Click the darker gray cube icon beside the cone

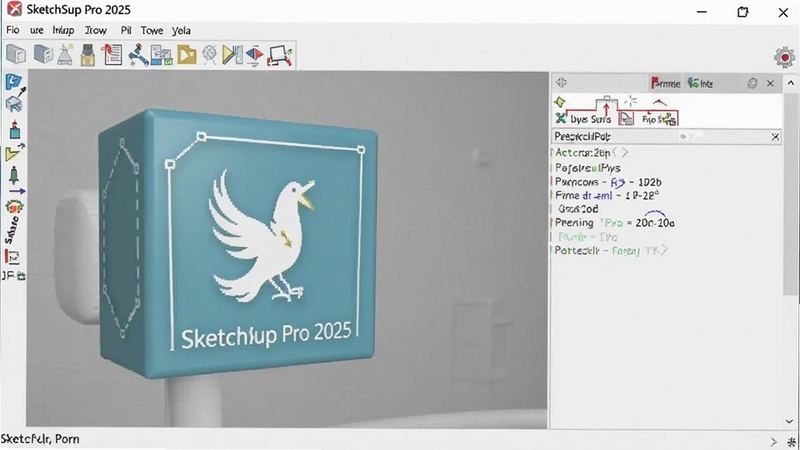(43, 54)
